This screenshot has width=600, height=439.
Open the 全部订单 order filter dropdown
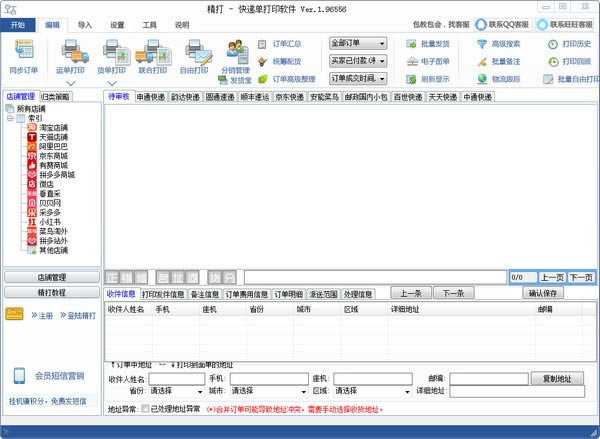click(358, 44)
